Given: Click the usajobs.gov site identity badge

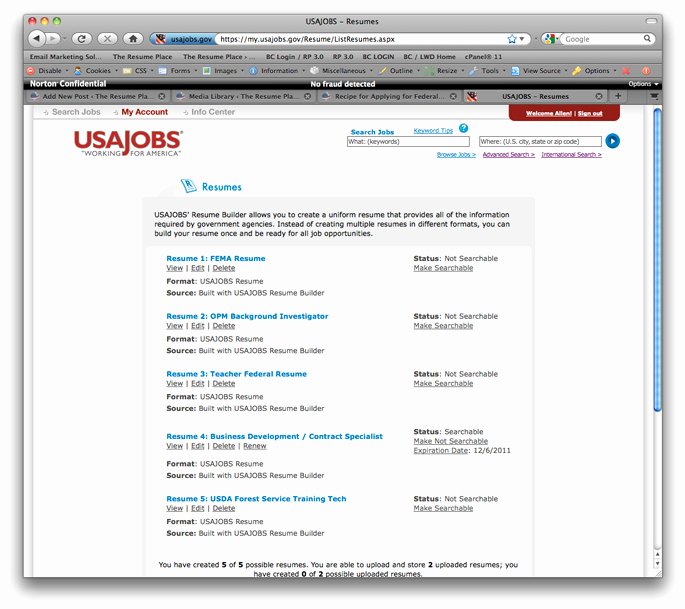Looking at the screenshot, I should point(183,39).
